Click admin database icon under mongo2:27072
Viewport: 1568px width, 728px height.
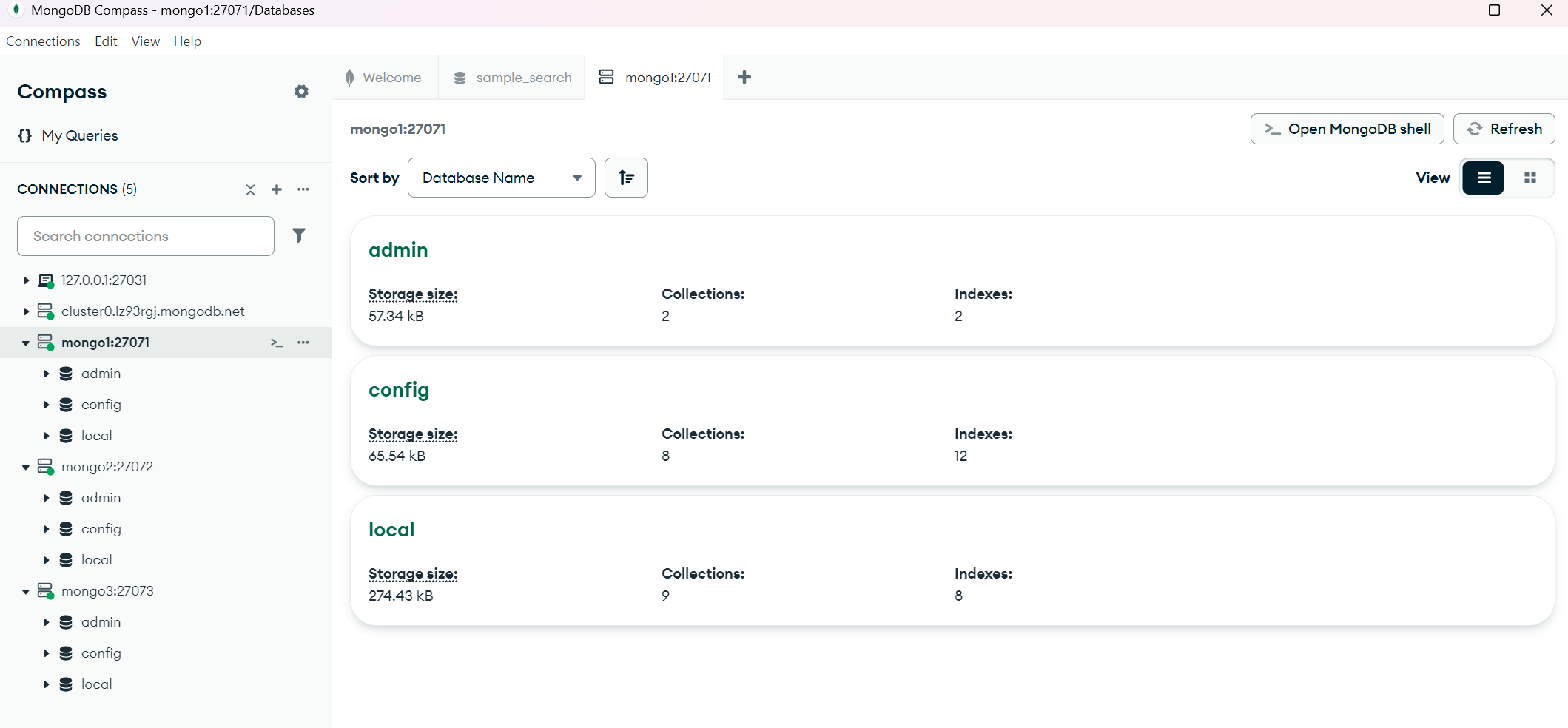(66, 498)
